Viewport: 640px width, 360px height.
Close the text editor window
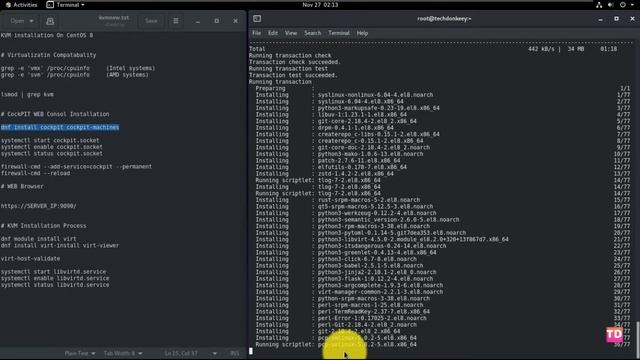pyautogui.click(x=236, y=21)
